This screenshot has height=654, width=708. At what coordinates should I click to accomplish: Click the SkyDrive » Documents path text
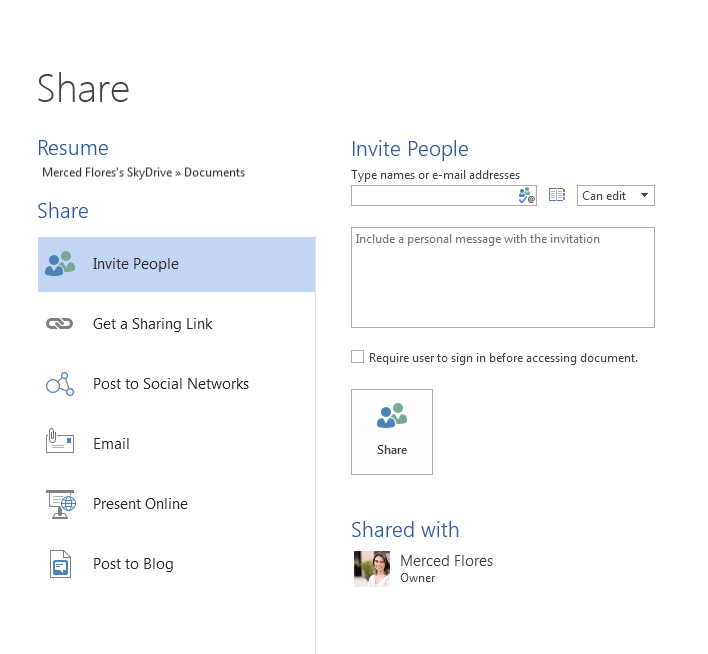143,172
